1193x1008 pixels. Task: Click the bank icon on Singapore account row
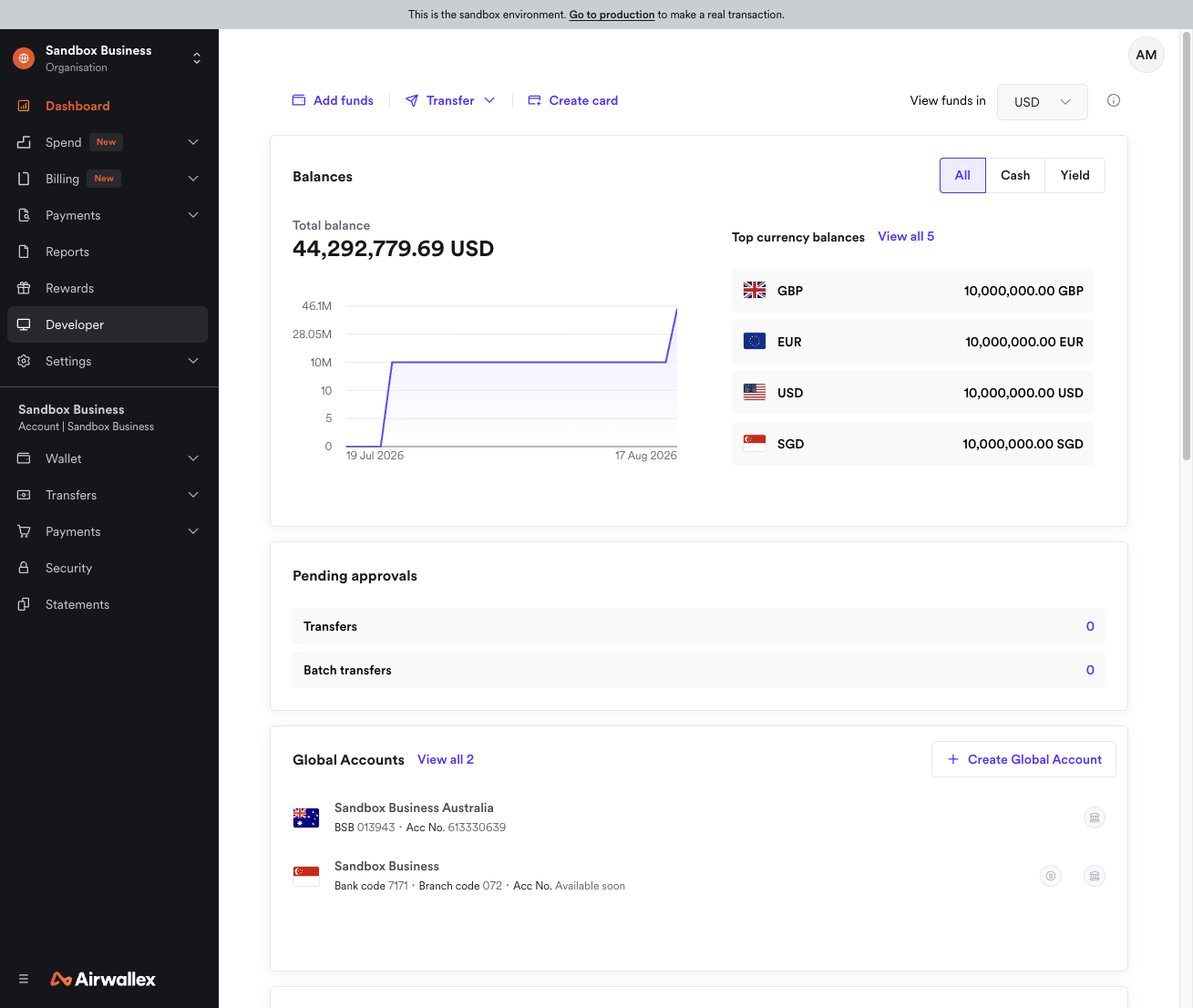[1095, 876]
